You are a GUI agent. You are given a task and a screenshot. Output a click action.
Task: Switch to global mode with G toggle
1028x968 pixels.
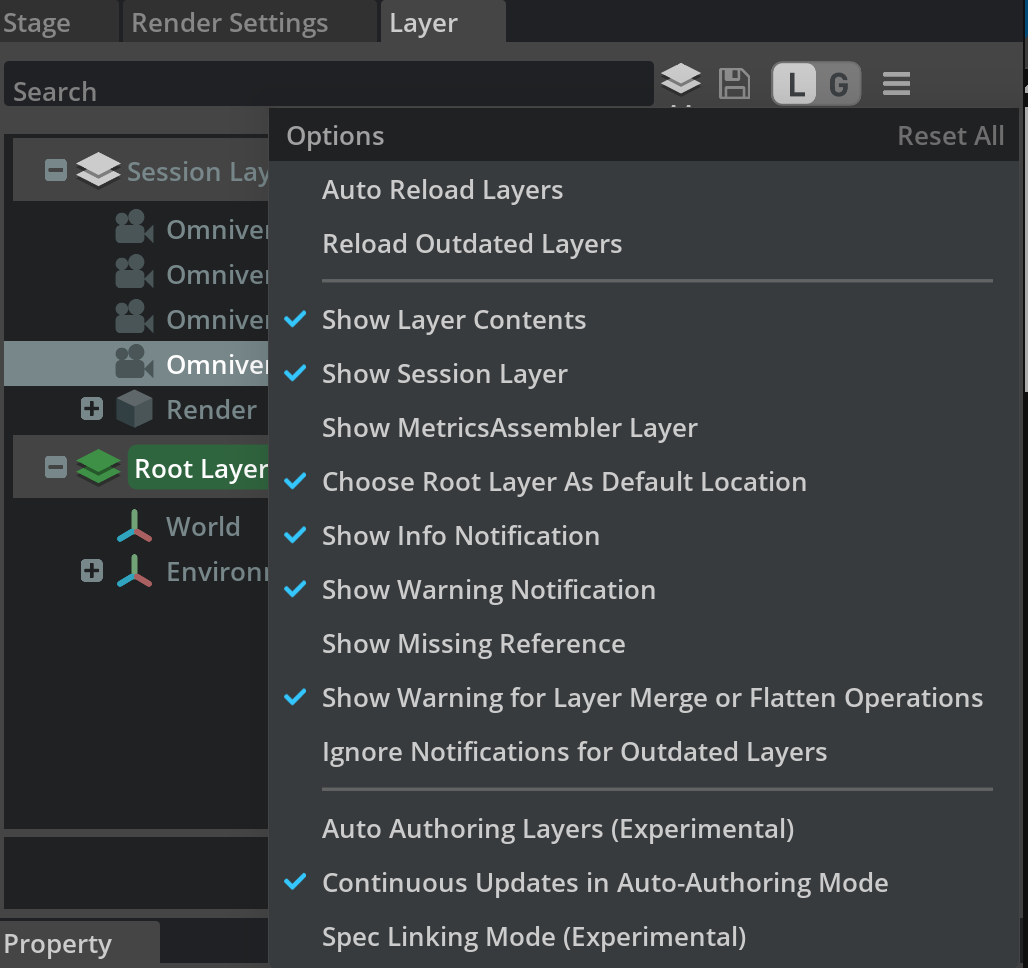(839, 85)
